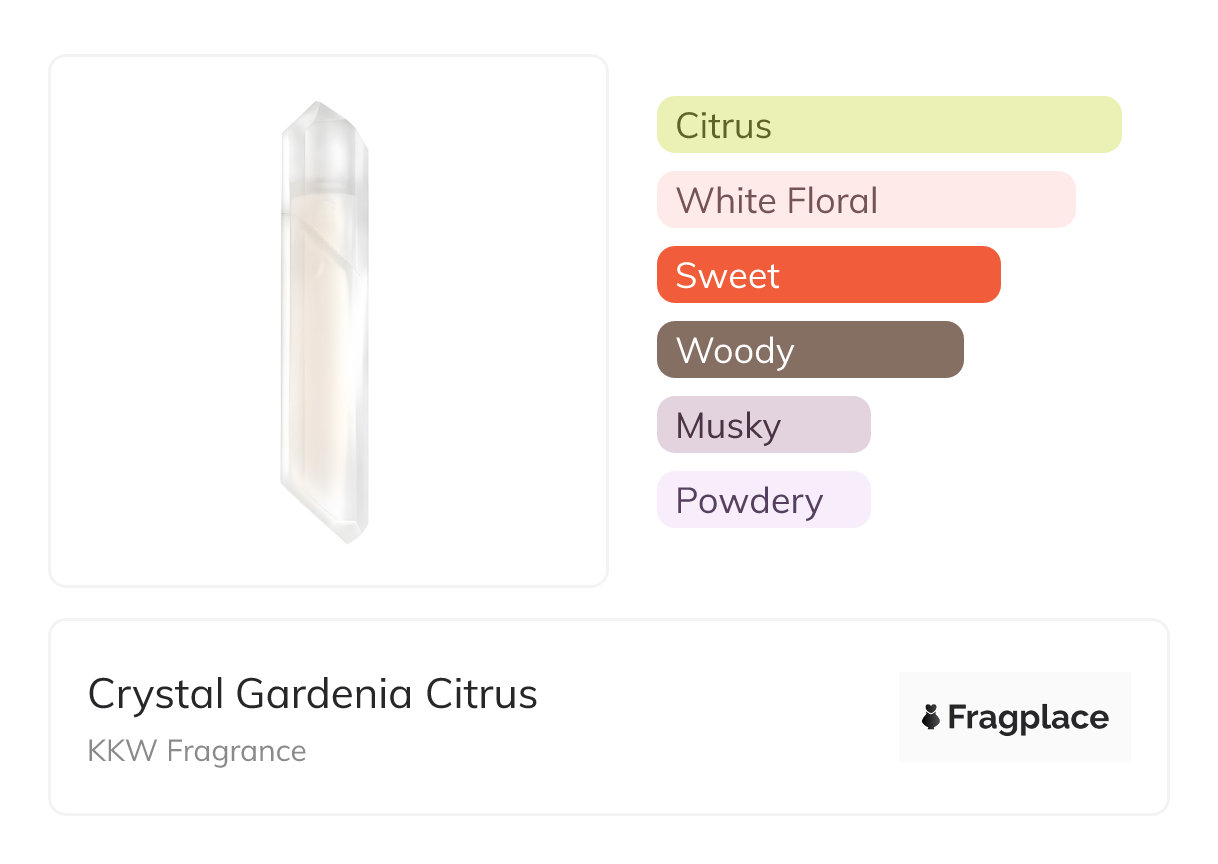
Task: Open the KKW Fragrance brand link
Action: 197,751
